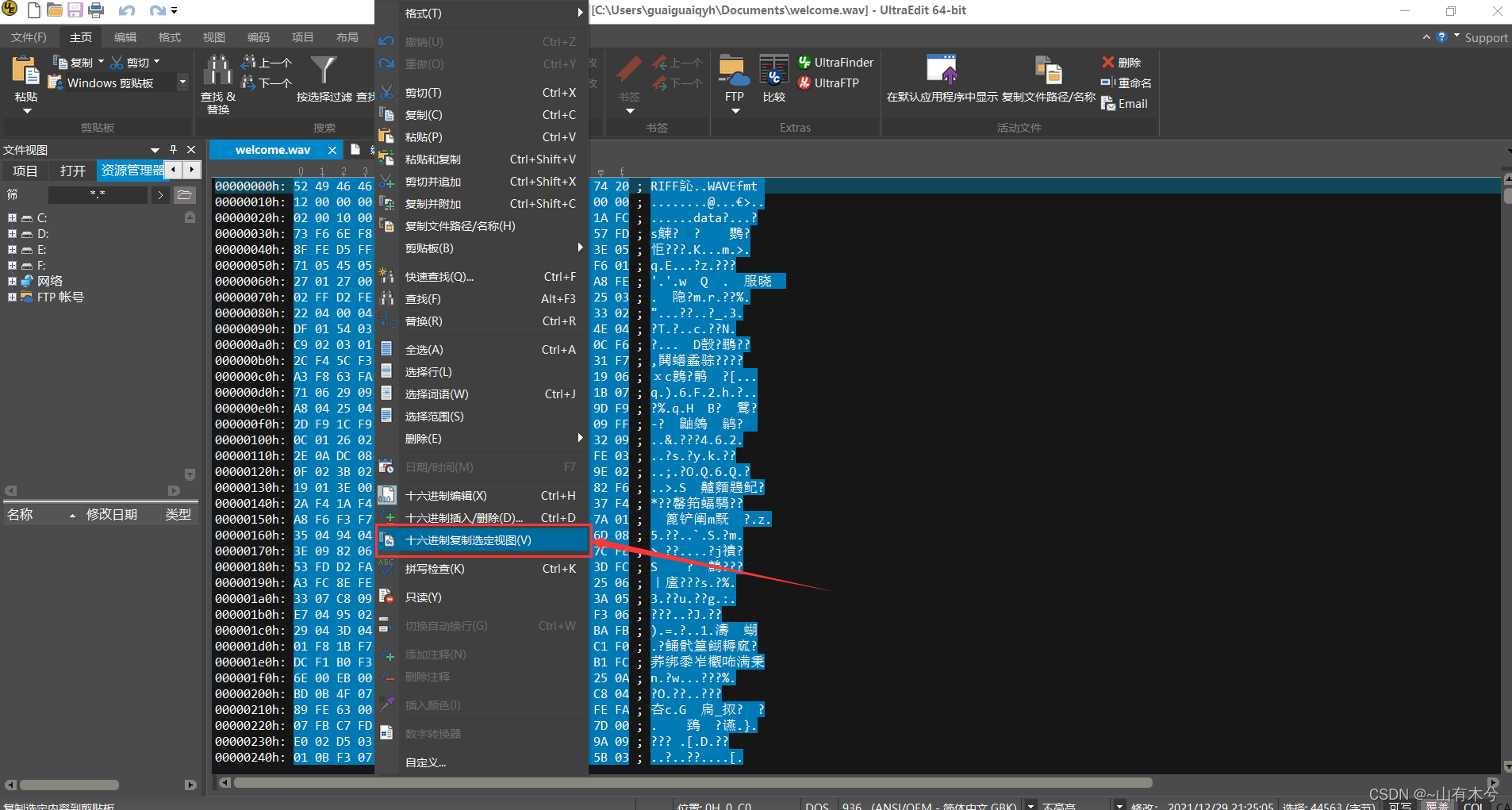1512x810 pixels.
Task: Click the Cut (剪切) scissors in ribbon
Action: (x=135, y=63)
